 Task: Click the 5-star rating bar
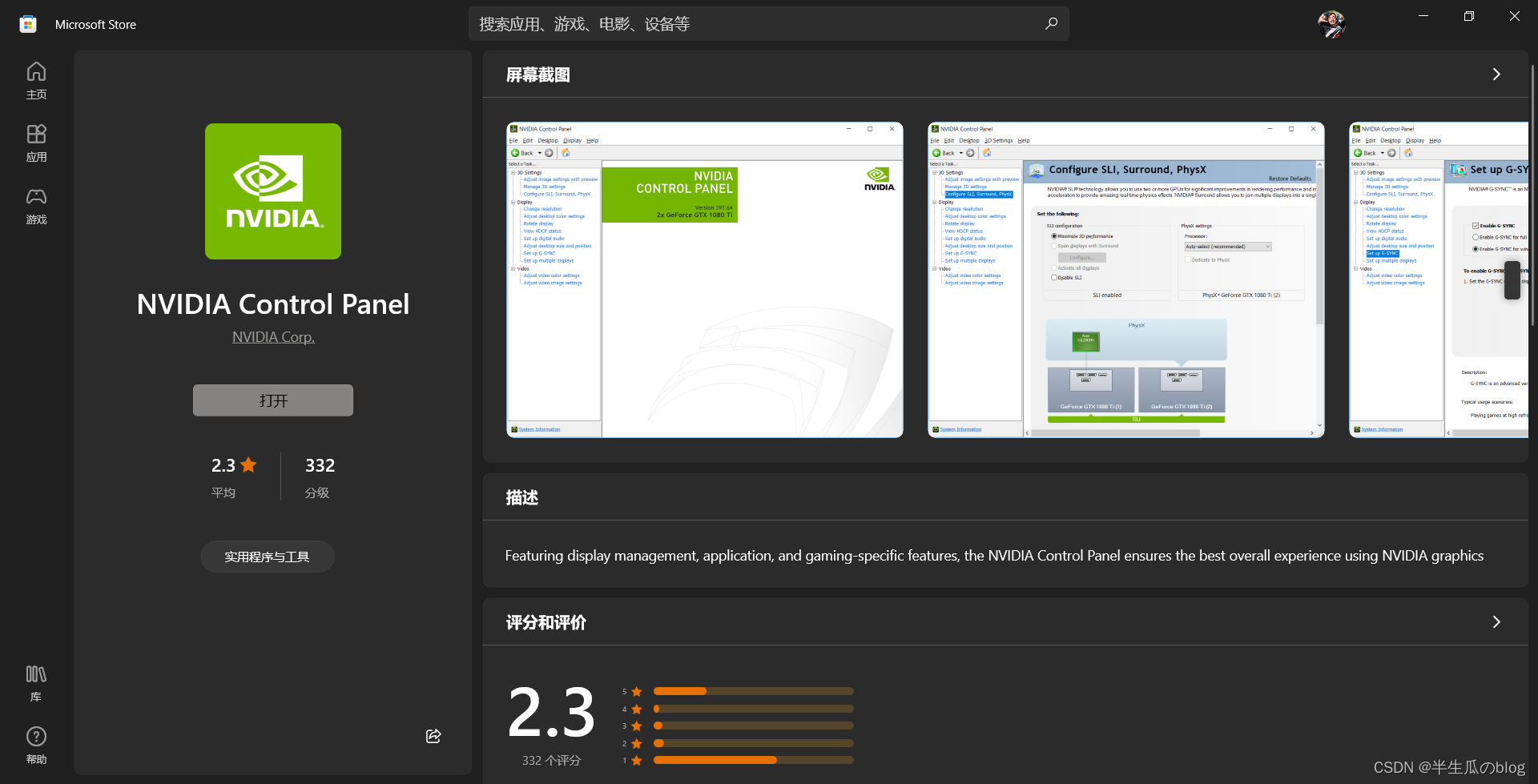[754, 691]
